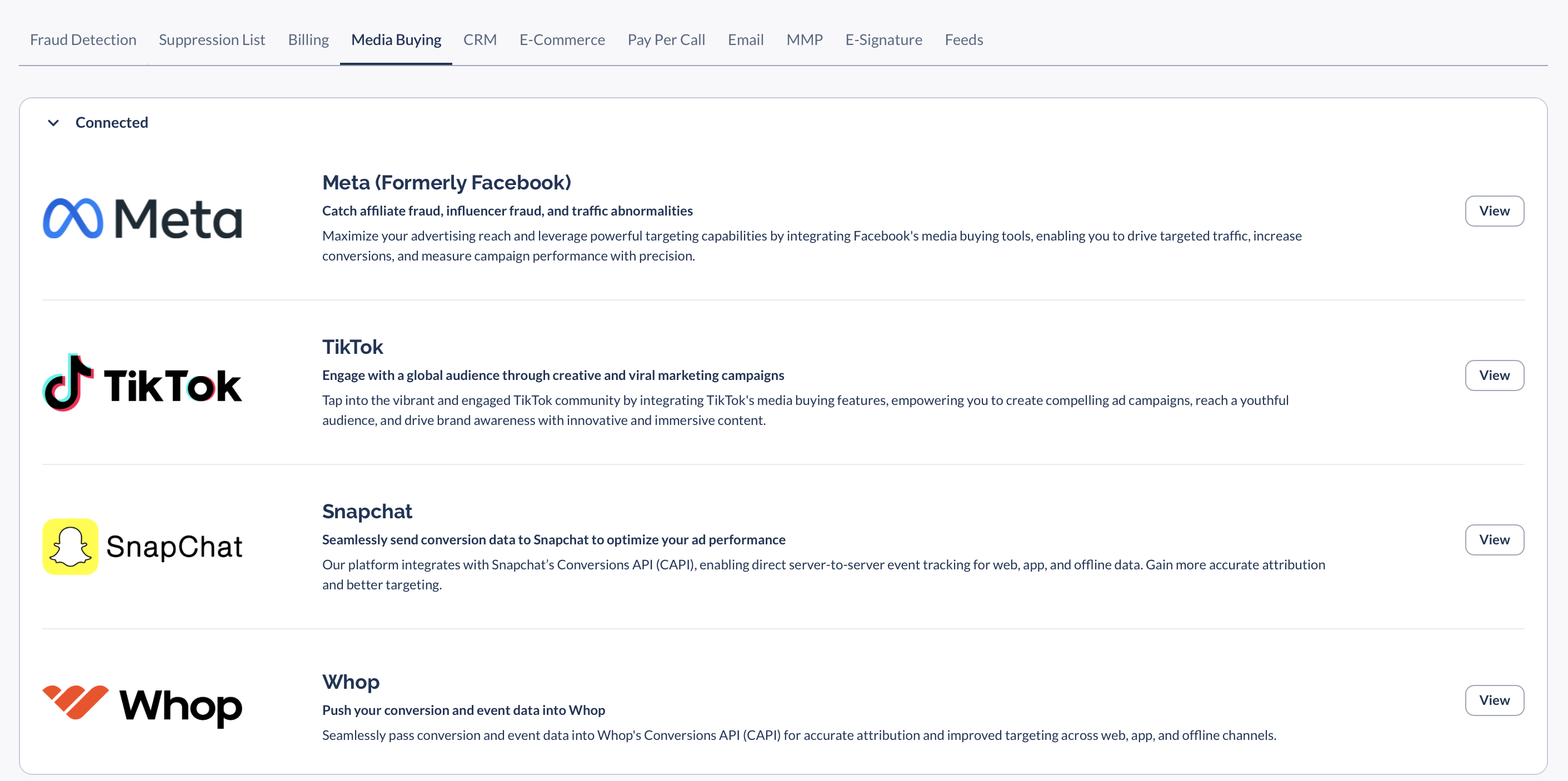This screenshot has height=781, width=1568.
Task: Click the Connected section label
Action: 112,123
